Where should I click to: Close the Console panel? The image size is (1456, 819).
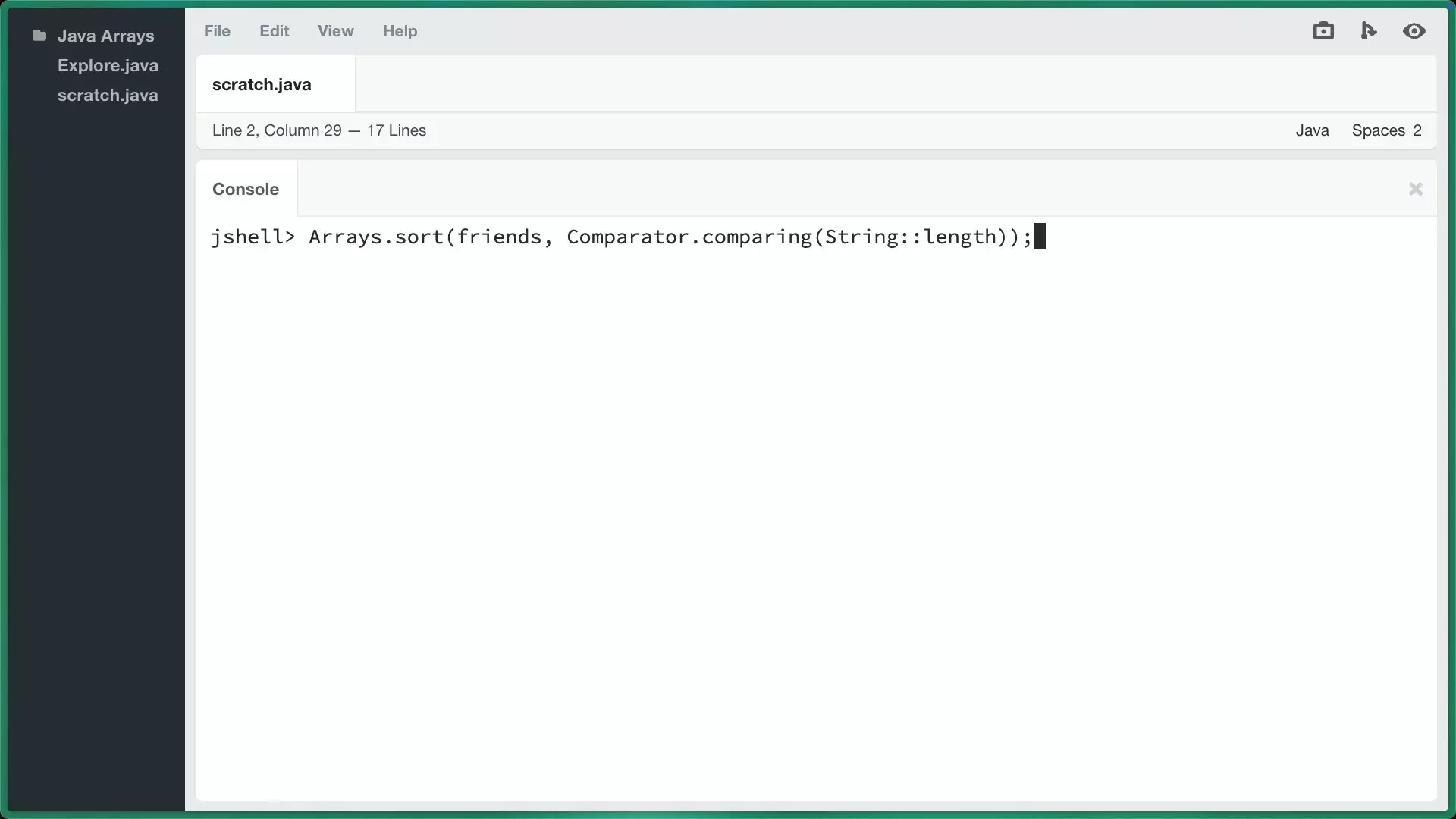pyautogui.click(x=1415, y=189)
